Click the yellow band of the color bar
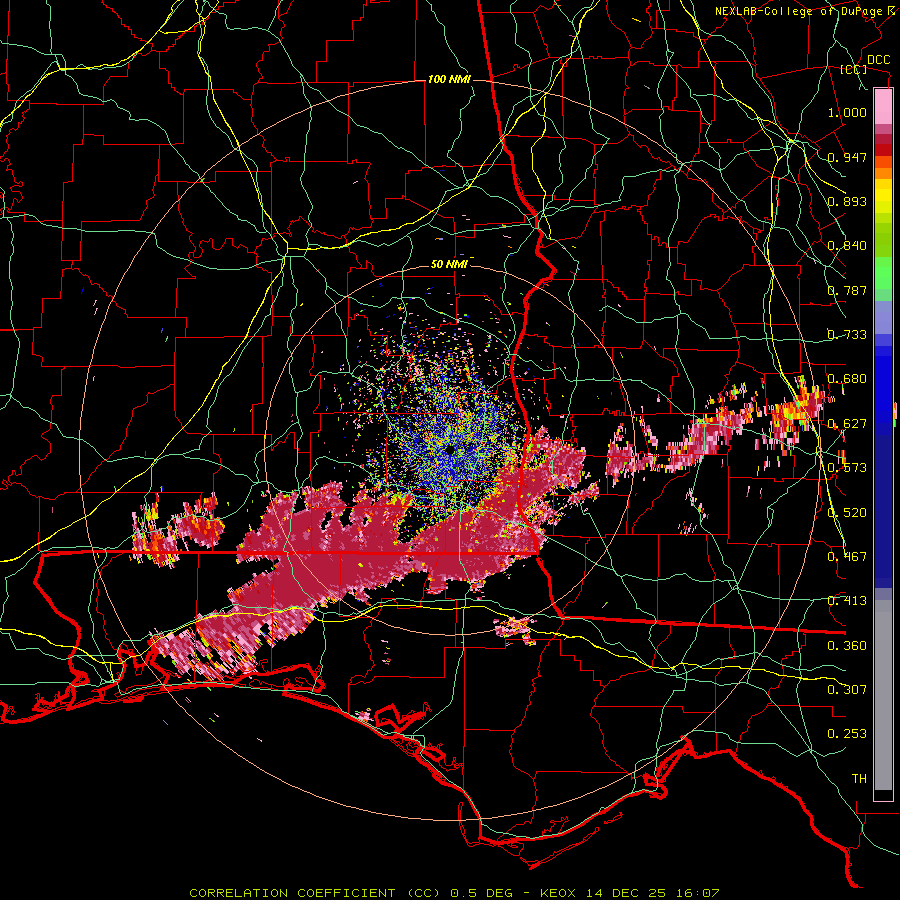Image resolution: width=900 pixels, height=900 pixels. (x=883, y=197)
